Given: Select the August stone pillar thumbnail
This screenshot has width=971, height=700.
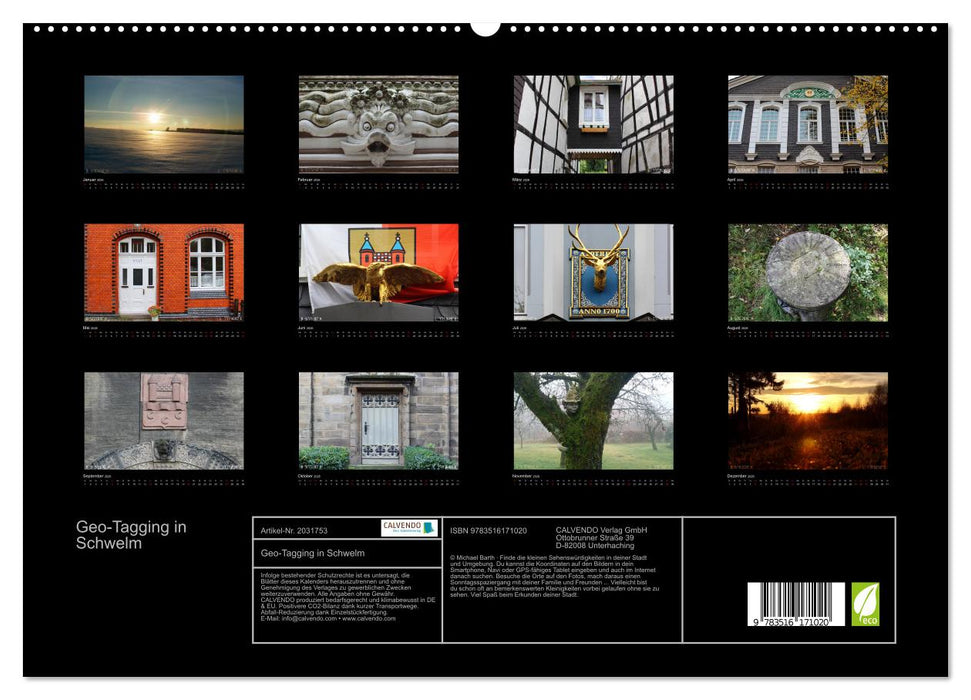Looking at the screenshot, I should (811, 270).
